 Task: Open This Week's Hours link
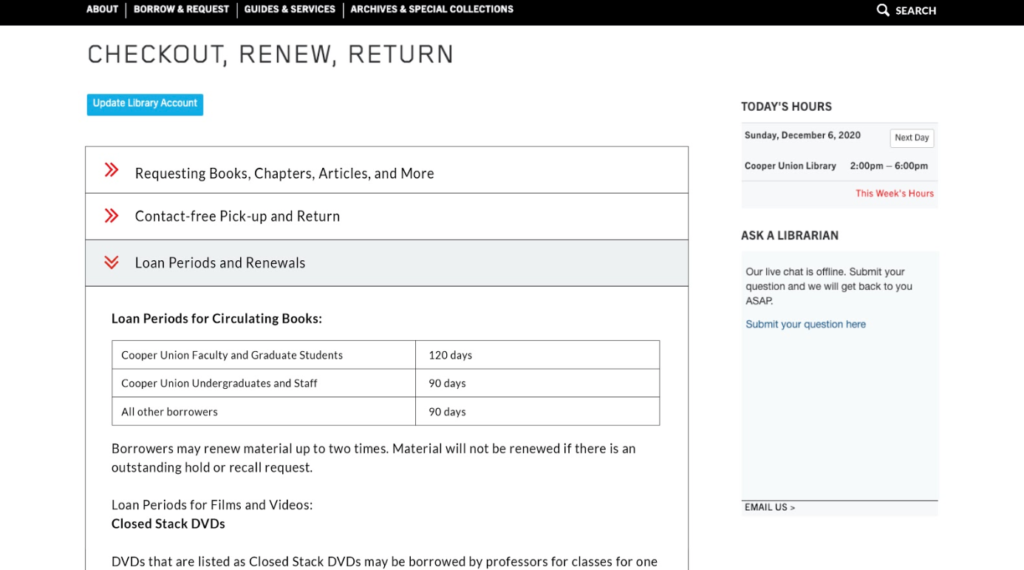[x=894, y=193]
